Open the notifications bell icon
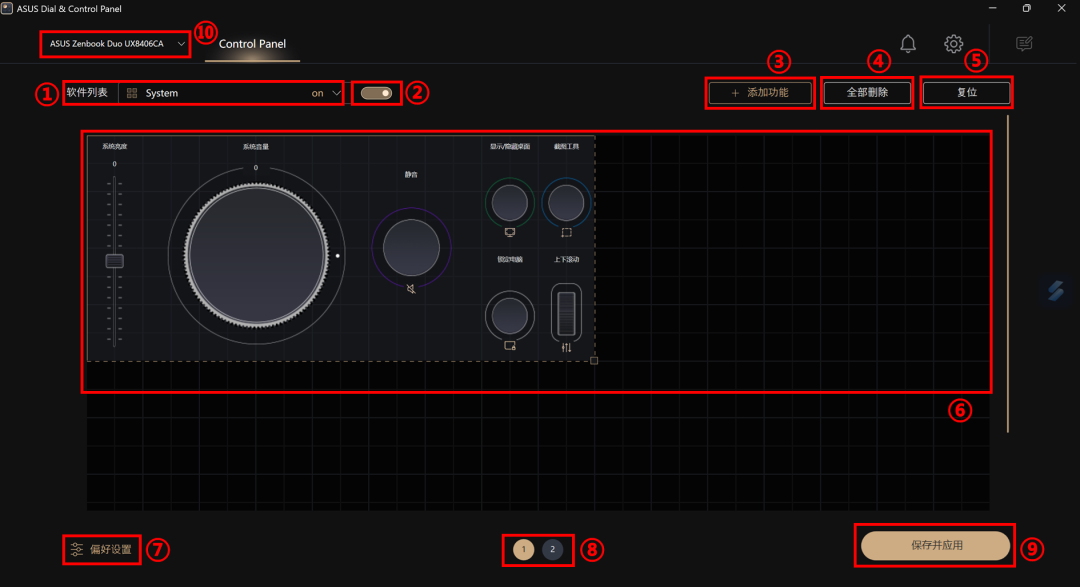 point(908,44)
